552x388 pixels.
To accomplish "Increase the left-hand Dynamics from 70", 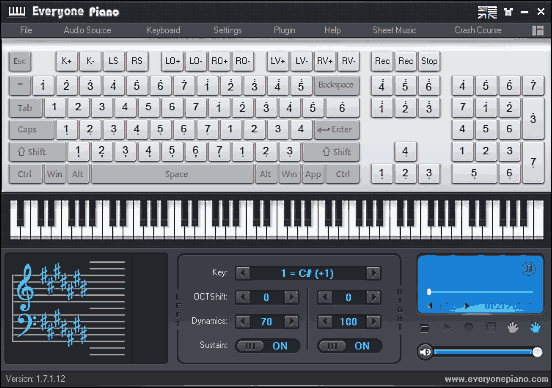I will 291,321.
